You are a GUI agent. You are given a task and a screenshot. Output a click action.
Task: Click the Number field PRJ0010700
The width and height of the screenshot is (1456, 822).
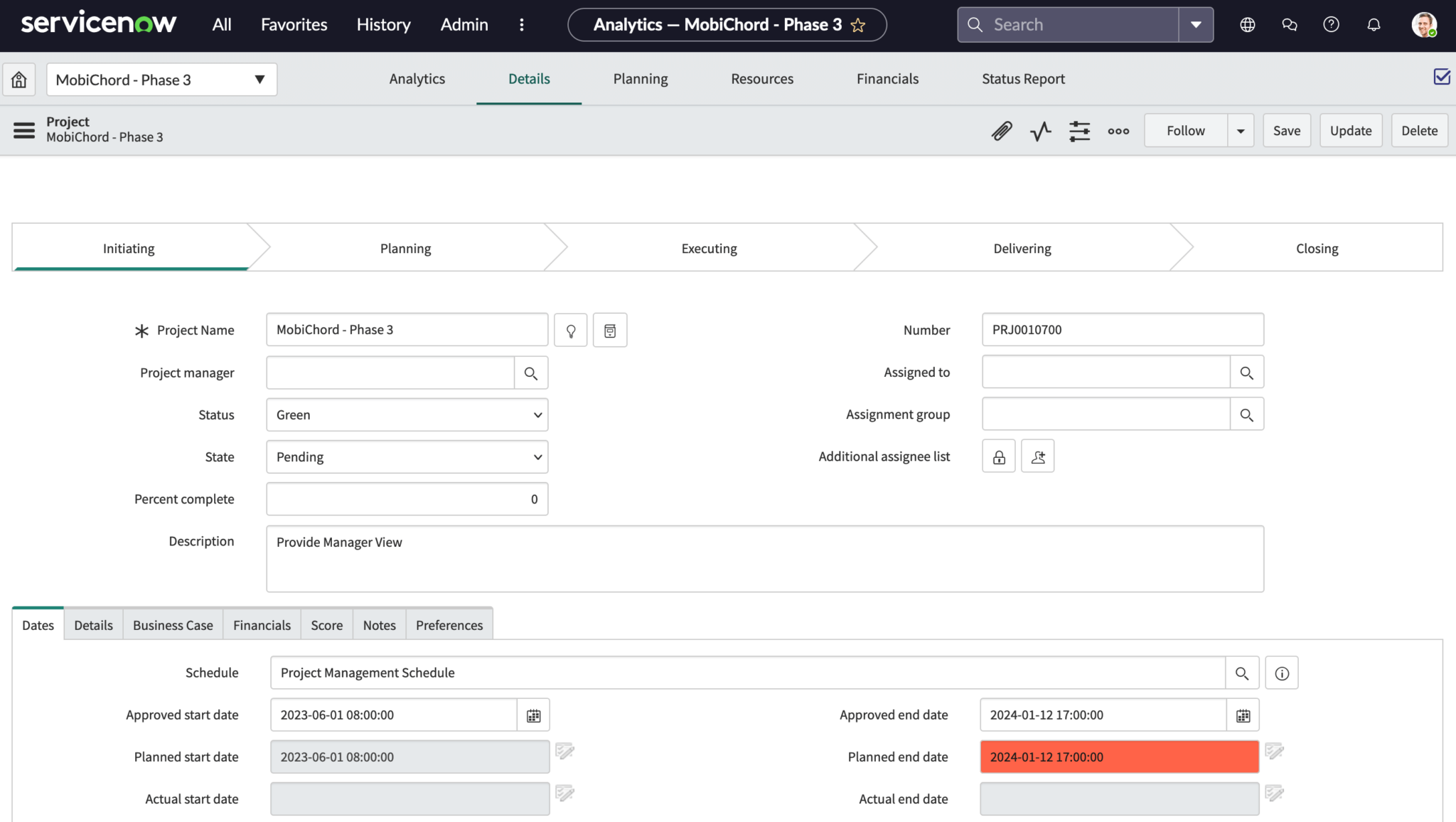pos(1123,330)
